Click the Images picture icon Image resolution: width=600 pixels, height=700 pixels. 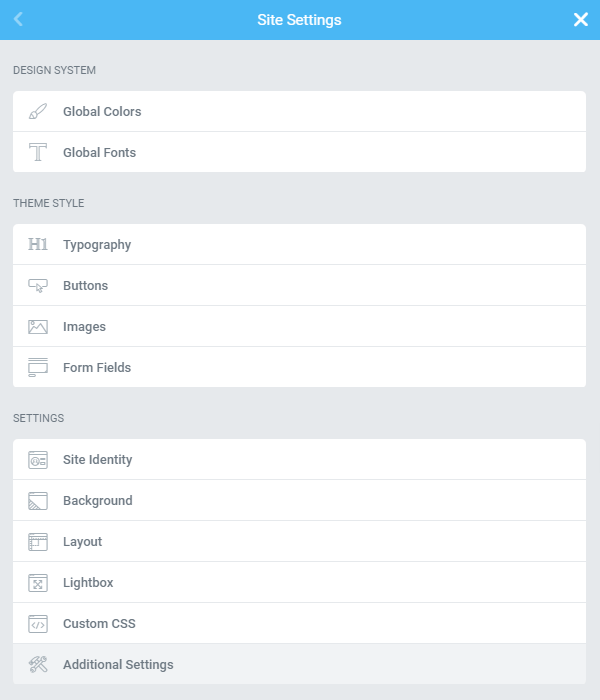[x=38, y=327]
